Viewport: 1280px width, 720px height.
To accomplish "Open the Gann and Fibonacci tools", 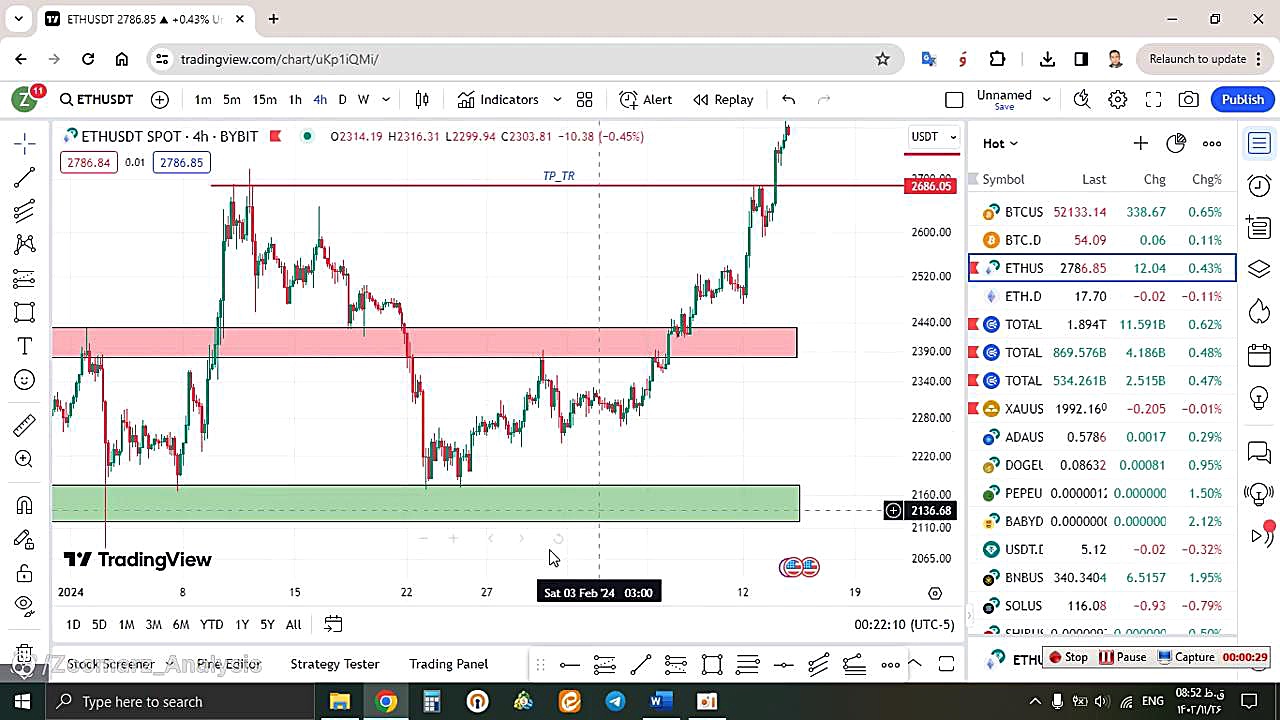I will coord(25,211).
